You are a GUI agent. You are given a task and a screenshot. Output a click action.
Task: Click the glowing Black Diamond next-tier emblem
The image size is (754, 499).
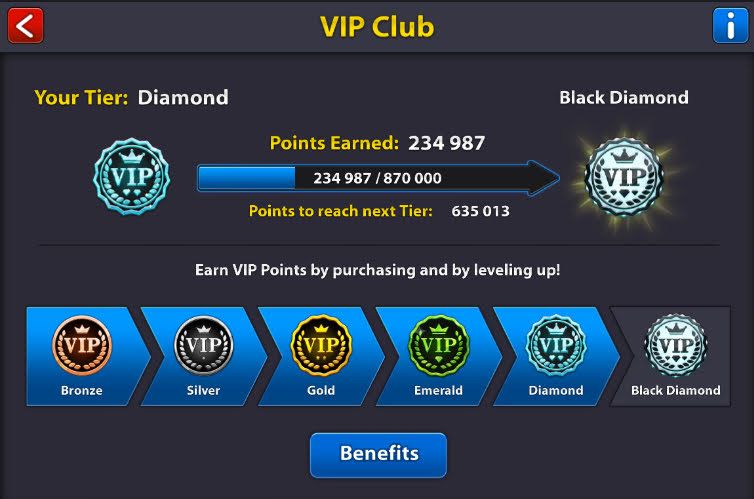click(624, 178)
